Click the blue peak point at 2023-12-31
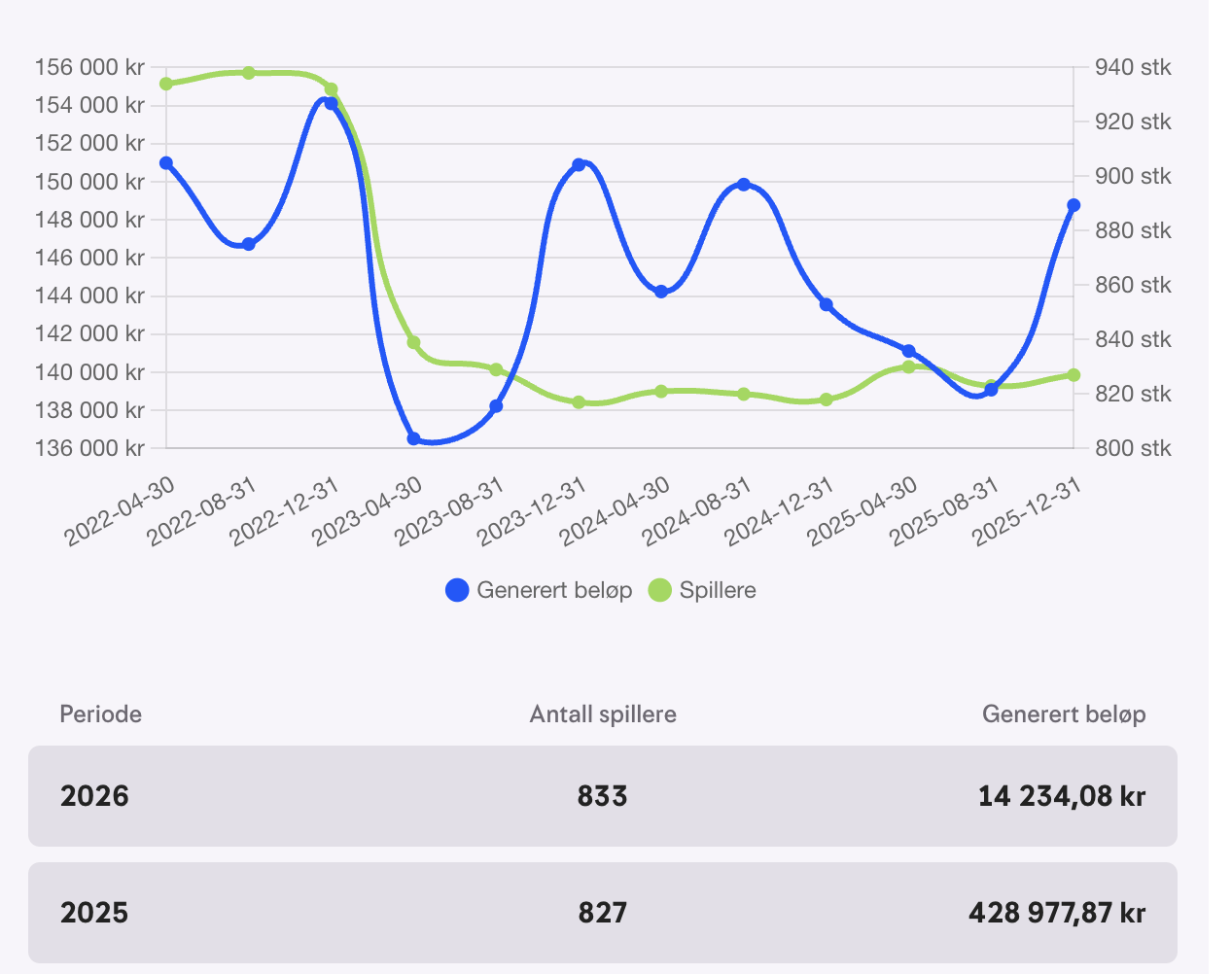1232x974 pixels. click(579, 165)
